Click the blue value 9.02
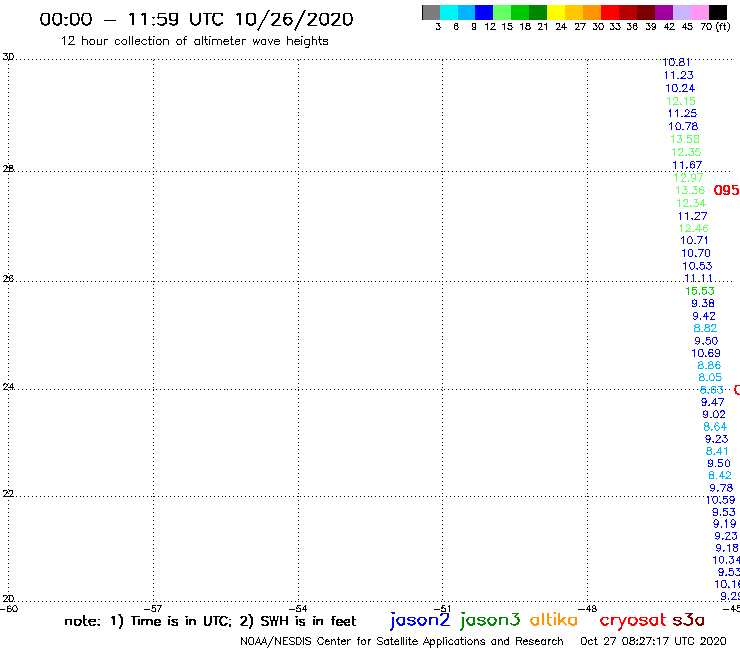Screen dimensions: 740x650 coord(714,414)
